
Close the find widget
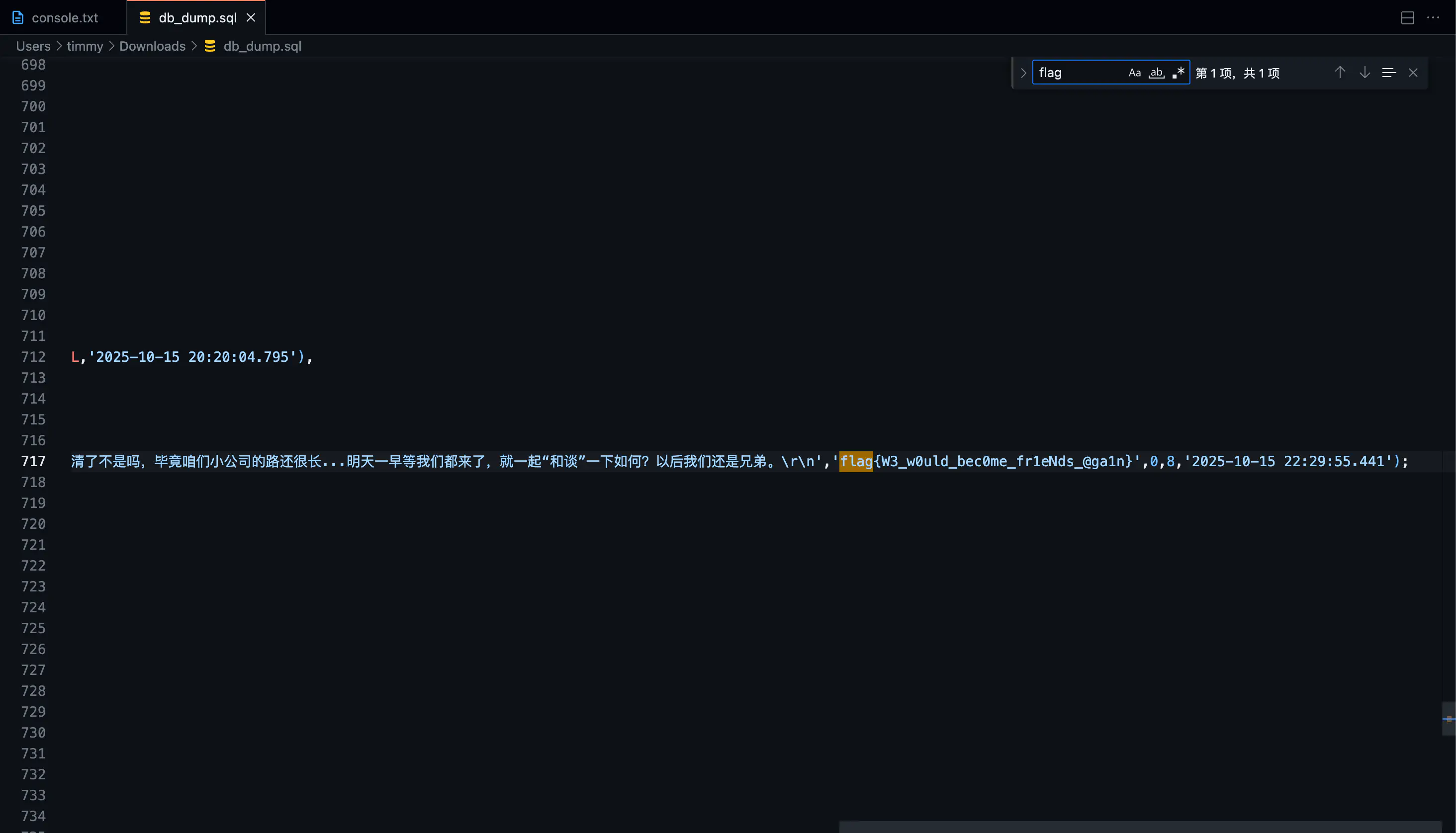pyautogui.click(x=1413, y=73)
